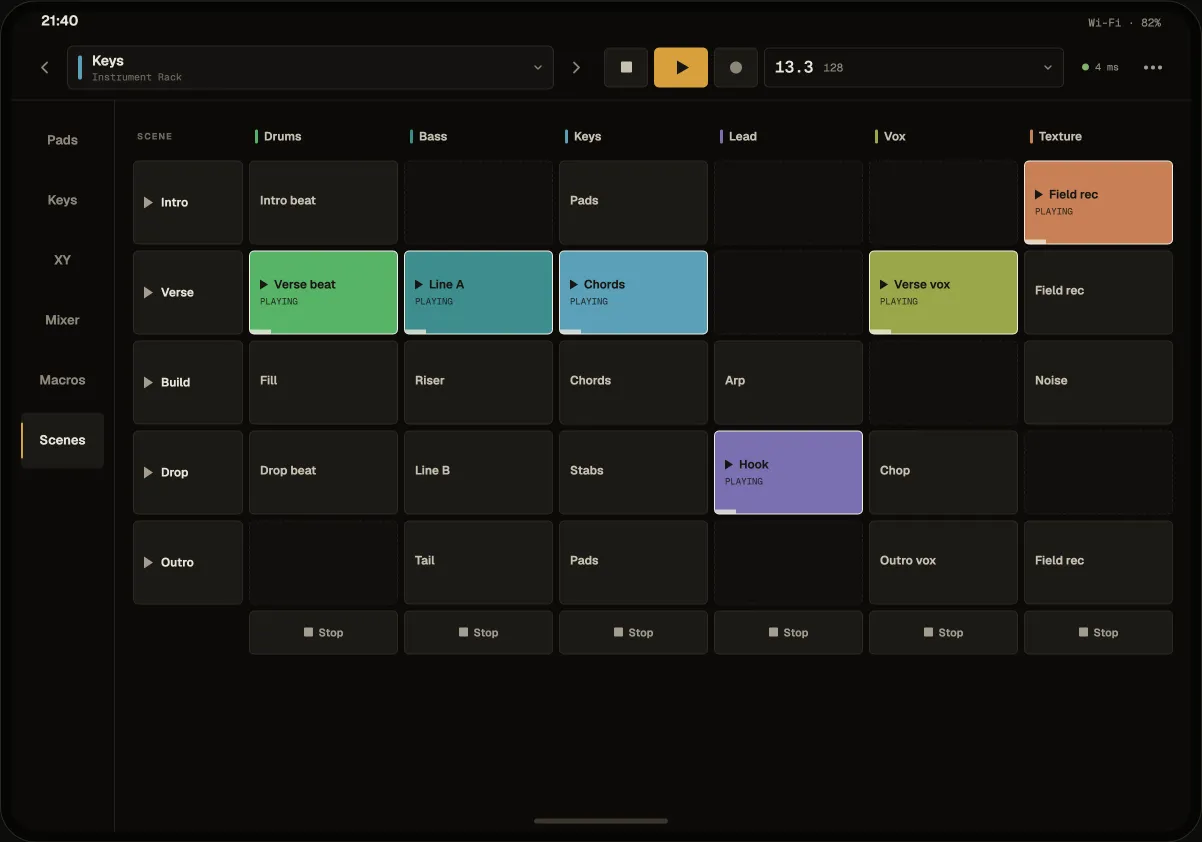
Task: Expand the 13.3 tempo position dropdown
Action: tap(913, 68)
